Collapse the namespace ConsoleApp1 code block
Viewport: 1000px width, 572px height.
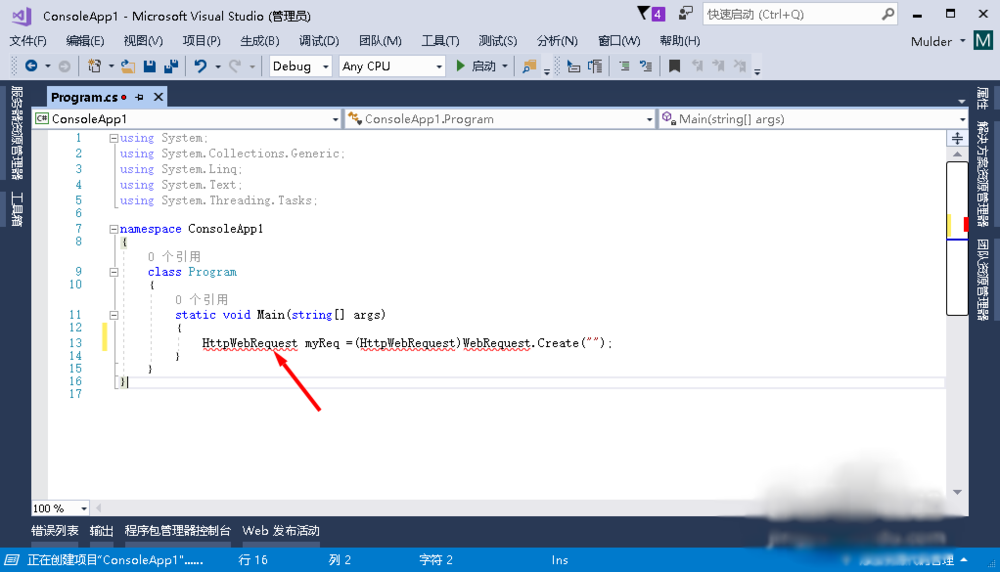tap(113, 229)
